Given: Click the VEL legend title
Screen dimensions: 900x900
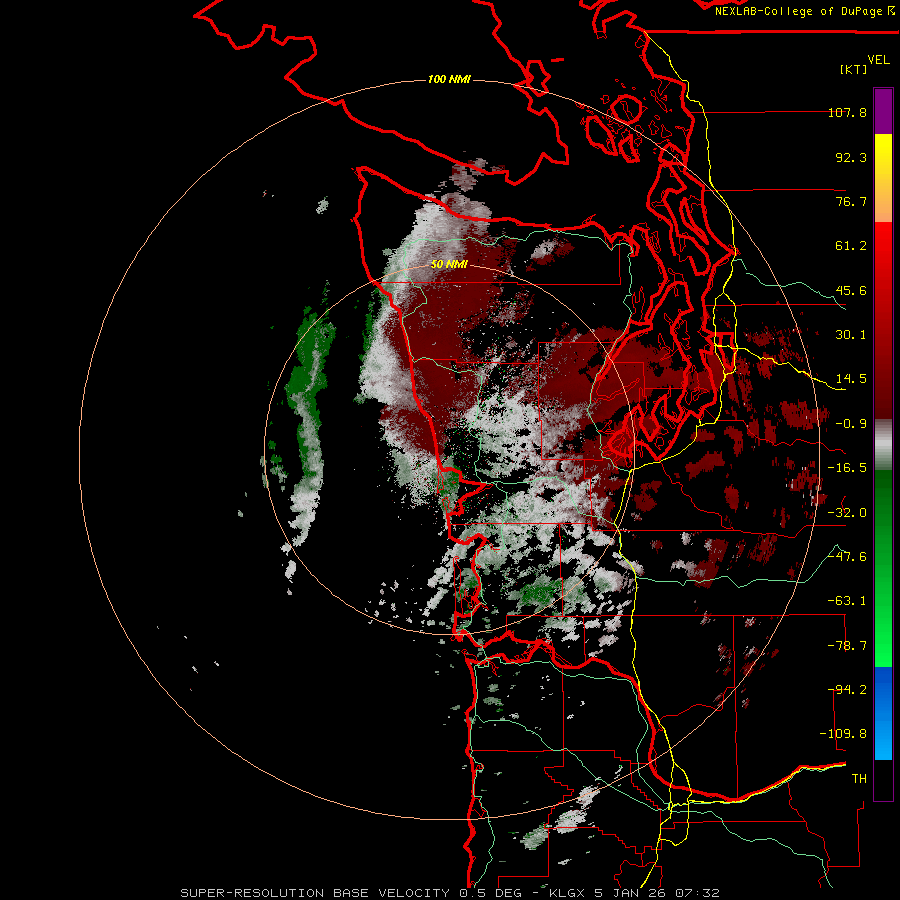Looking at the screenshot, I should point(878,60).
